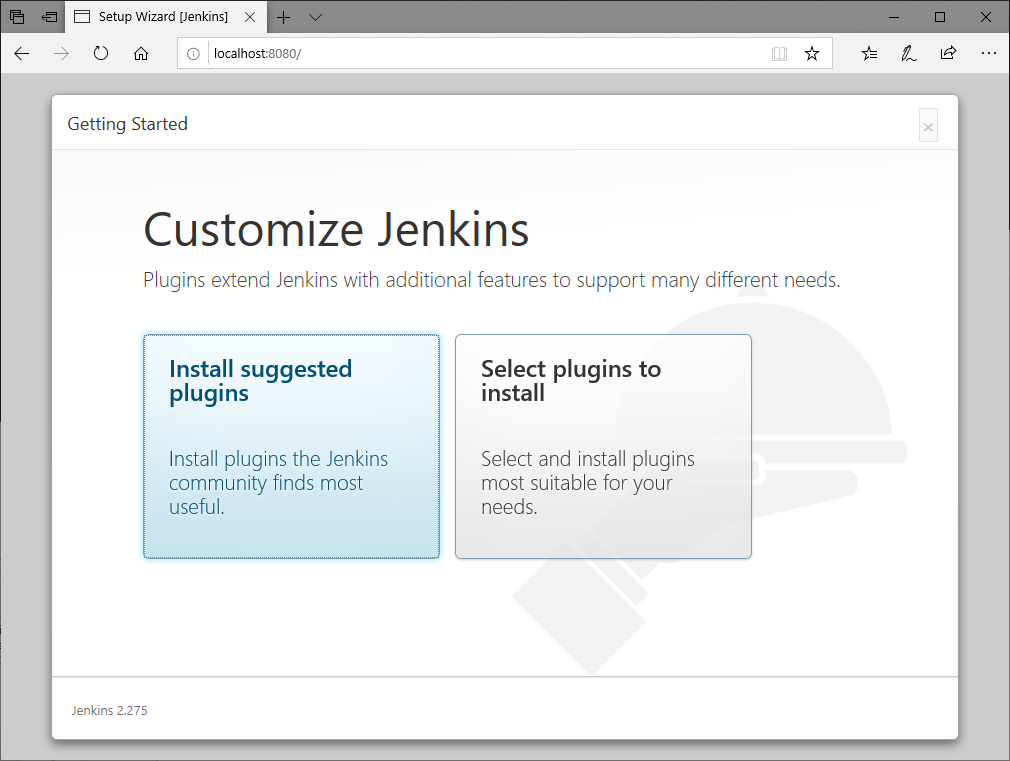Choose Select plugins to install
This screenshot has height=761, width=1010.
pyautogui.click(x=603, y=446)
